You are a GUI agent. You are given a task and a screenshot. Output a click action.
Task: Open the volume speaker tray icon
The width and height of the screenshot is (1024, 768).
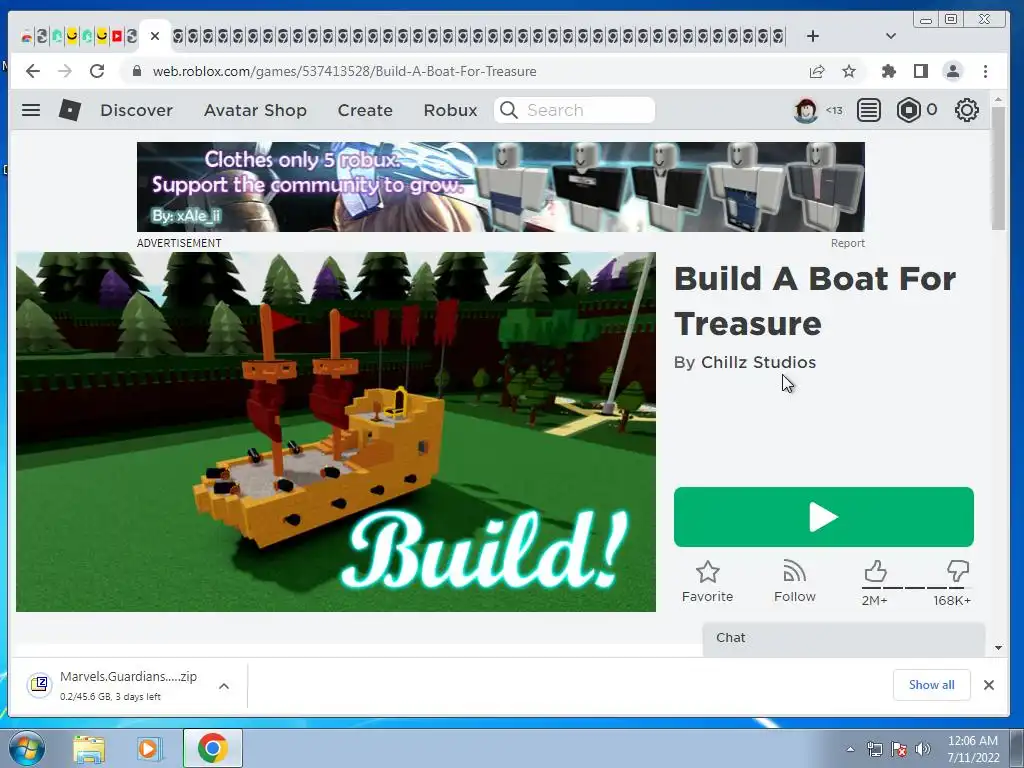pos(922,749)
